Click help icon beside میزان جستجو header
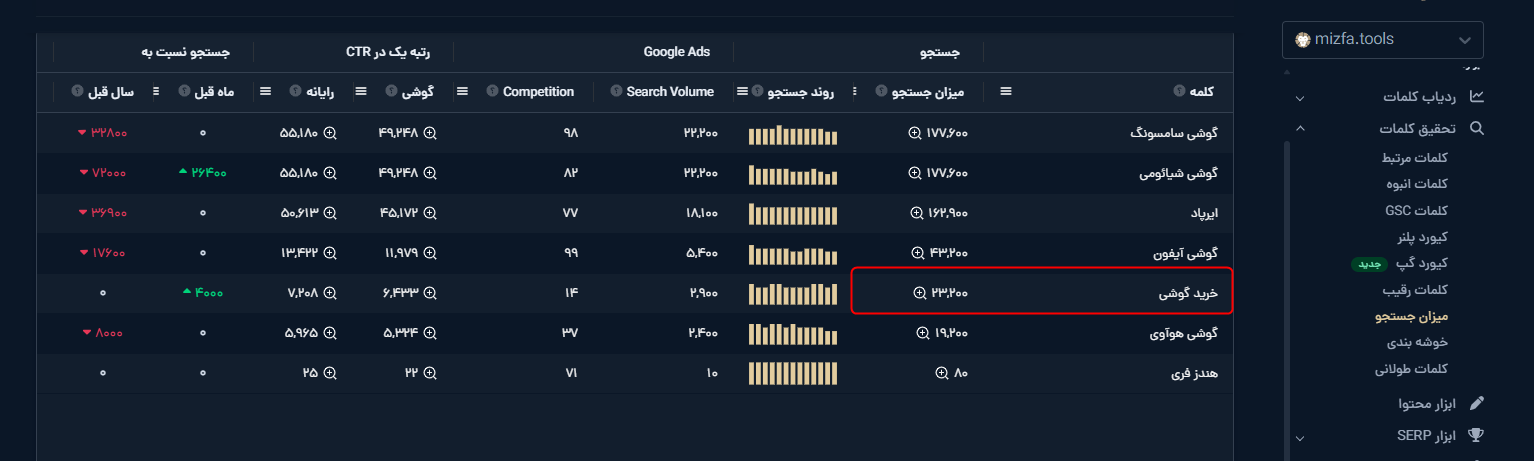The width and height of the screenshot is (1534, 461). (x=881, y=91)
